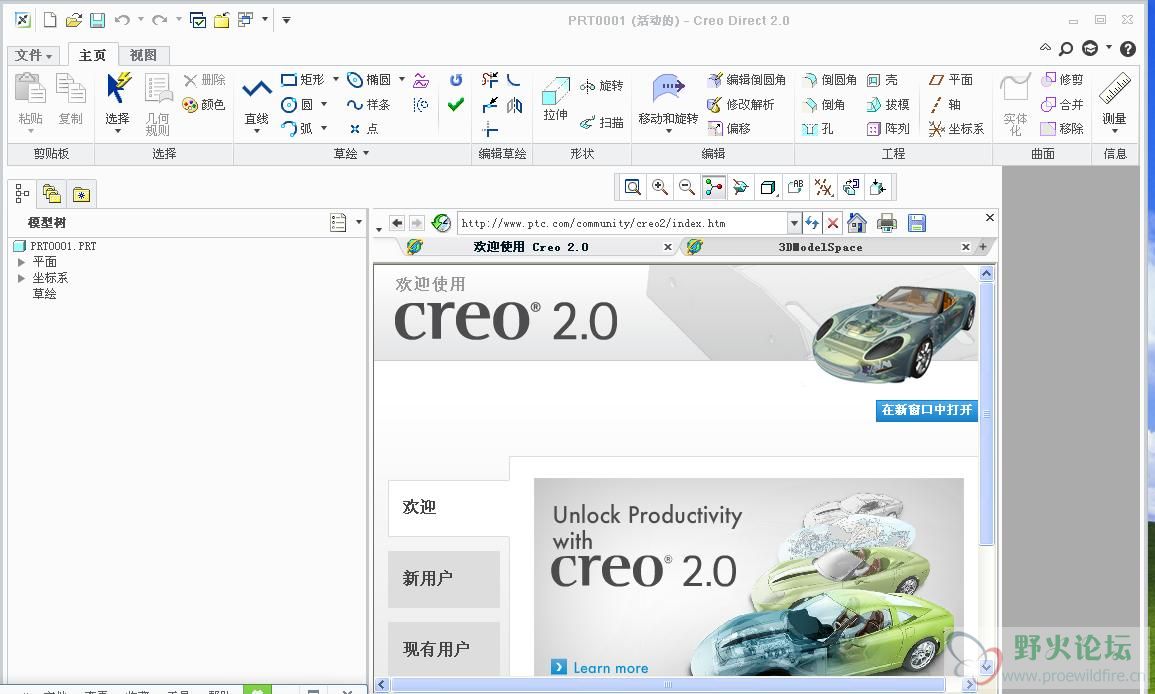Open the 现有用户 section
The height and width of the screenshot is (694, 1155).
(444, 649)
